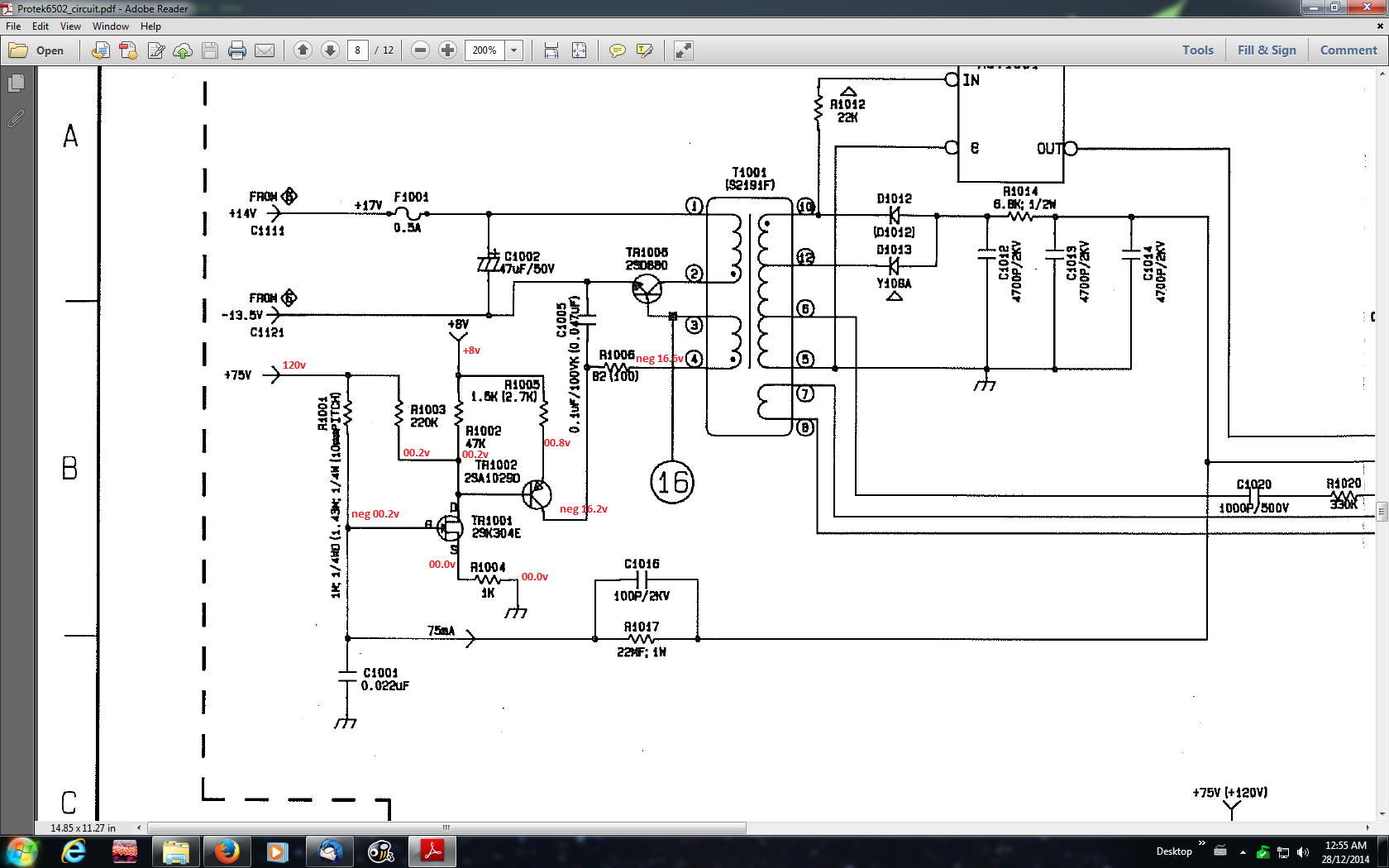This screenshot has height=868, width=1389.
Task: Click the save-to-online-service icon
Action: pyautogui.click(x=100, y=50)
